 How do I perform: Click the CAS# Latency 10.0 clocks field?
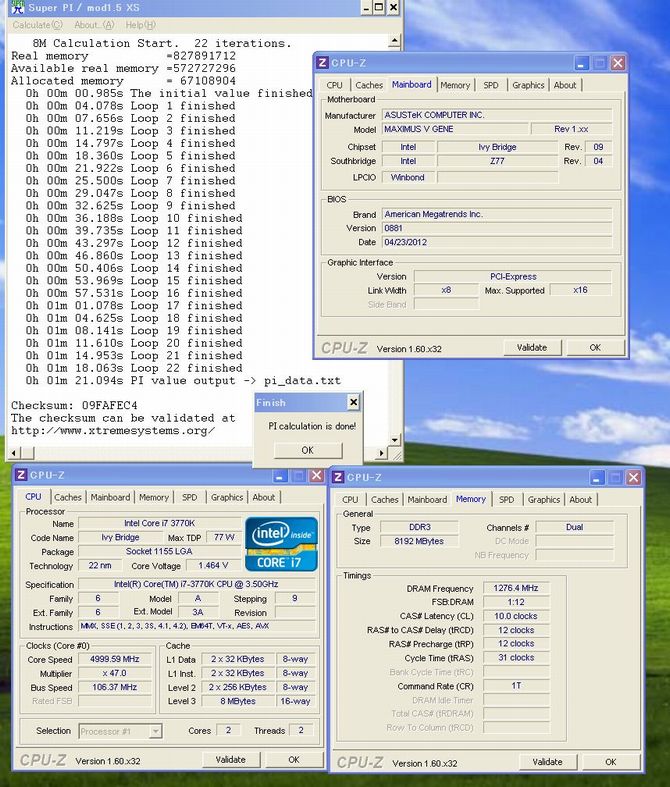click(x=516, y=616)
